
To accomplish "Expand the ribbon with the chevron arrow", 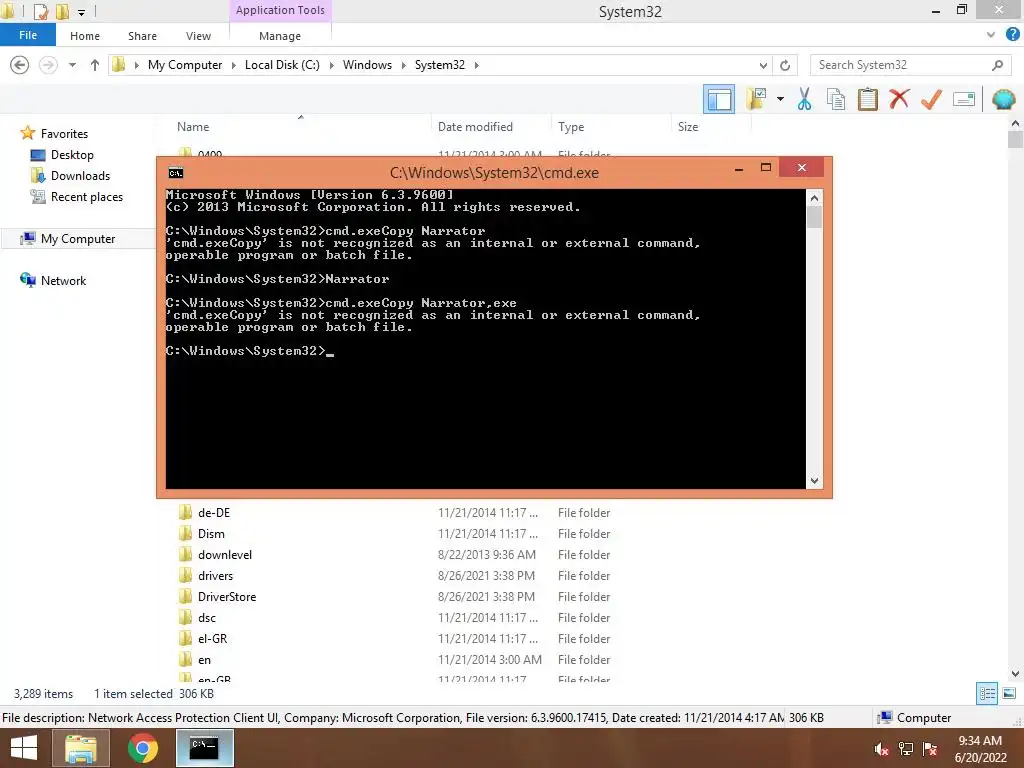I will point(991,35).
